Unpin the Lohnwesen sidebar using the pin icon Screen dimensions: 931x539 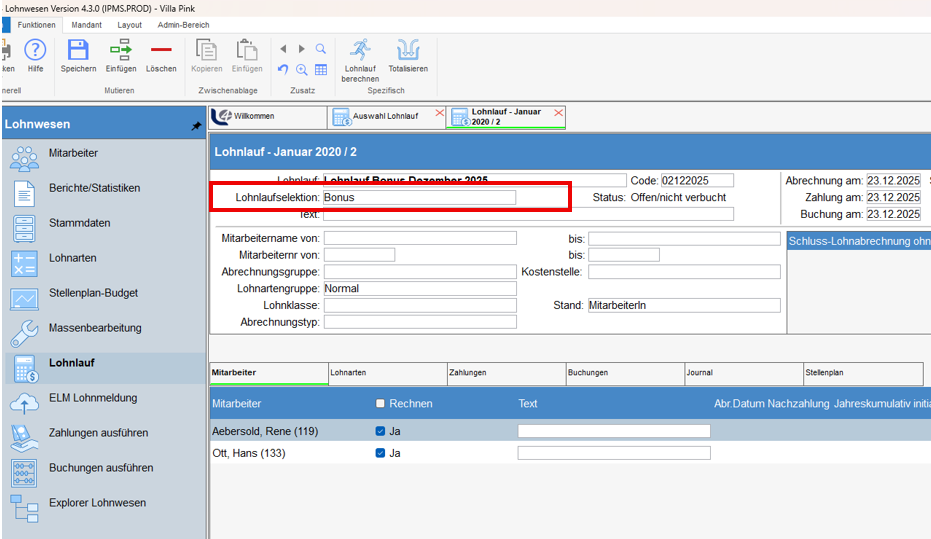196,127
